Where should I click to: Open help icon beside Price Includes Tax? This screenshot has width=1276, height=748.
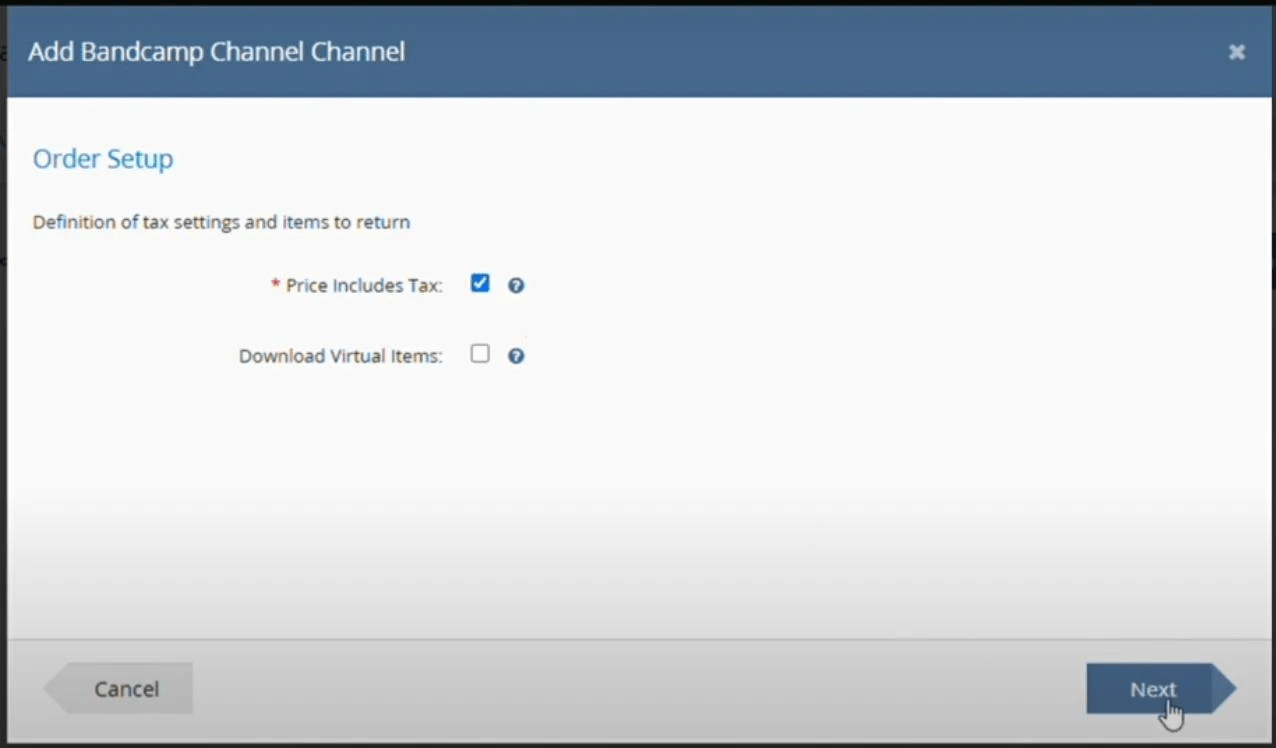pos(516,286)
